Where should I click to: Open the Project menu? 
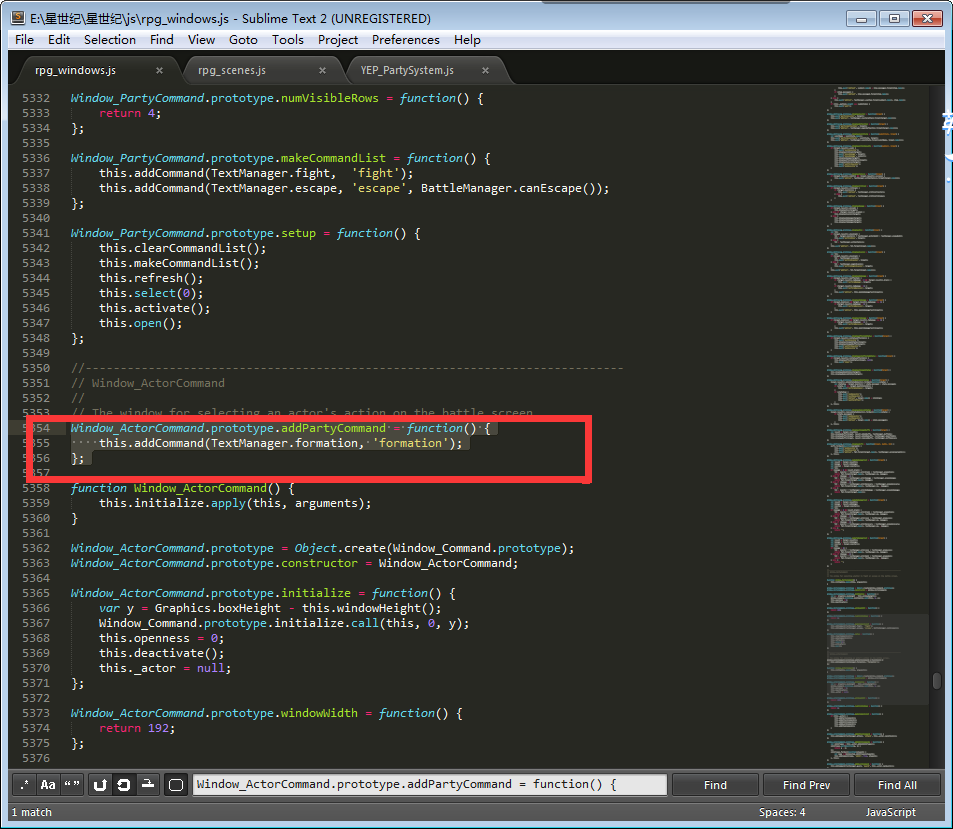tap(338, 40)
